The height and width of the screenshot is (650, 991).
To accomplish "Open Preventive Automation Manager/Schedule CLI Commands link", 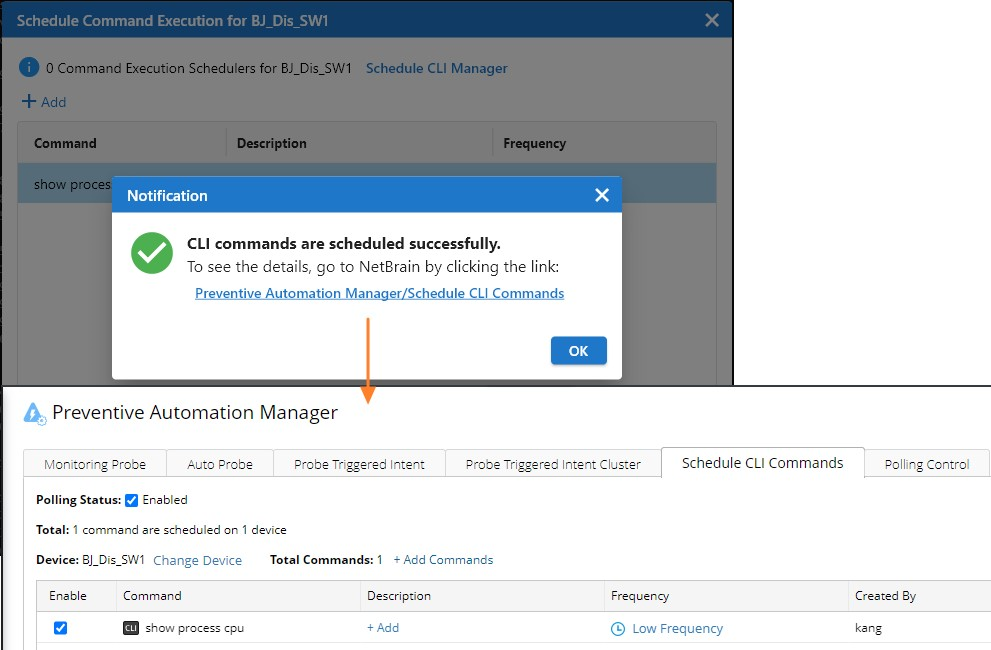I will [379, 293].
